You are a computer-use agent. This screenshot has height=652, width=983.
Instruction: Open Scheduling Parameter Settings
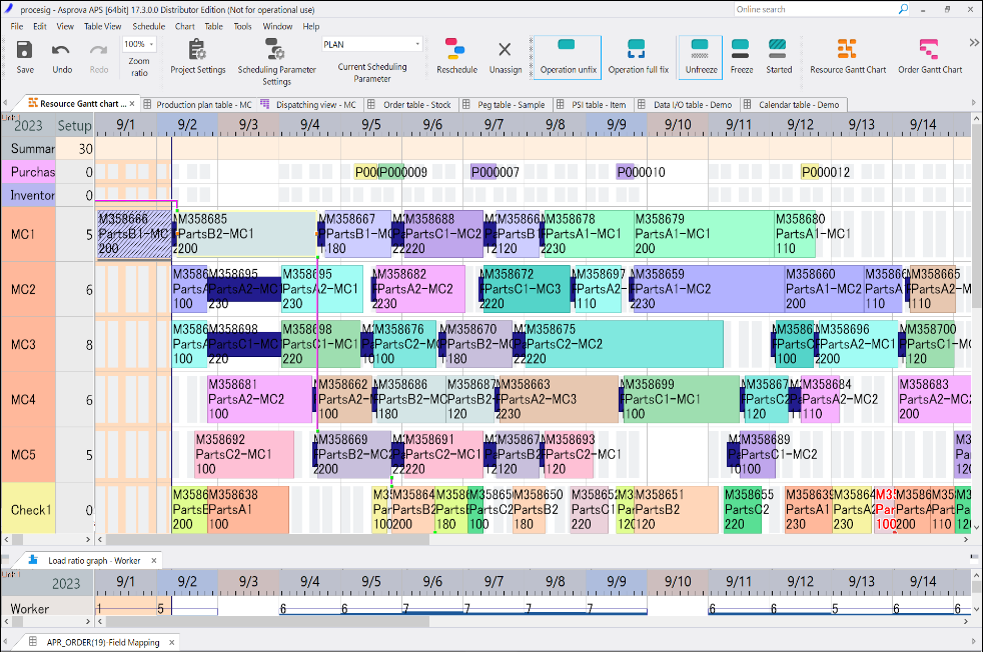(276, 61)
